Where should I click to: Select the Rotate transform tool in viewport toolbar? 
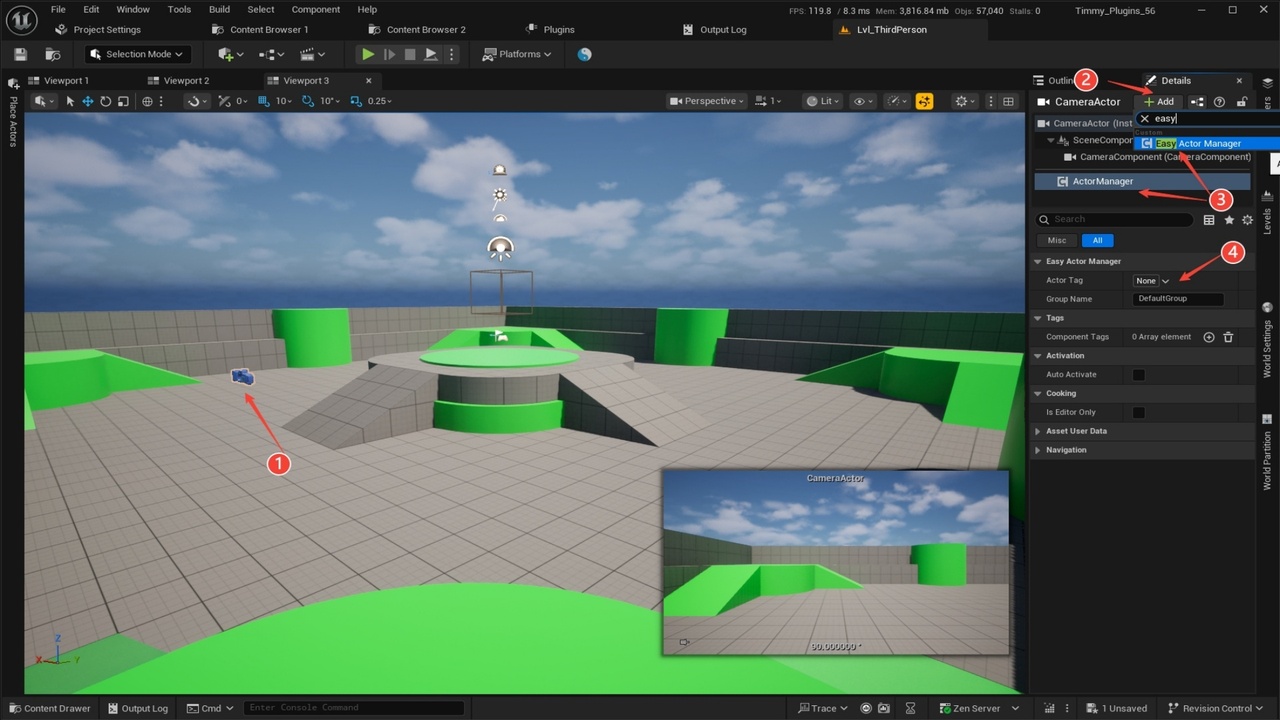(x=105, y=101)
